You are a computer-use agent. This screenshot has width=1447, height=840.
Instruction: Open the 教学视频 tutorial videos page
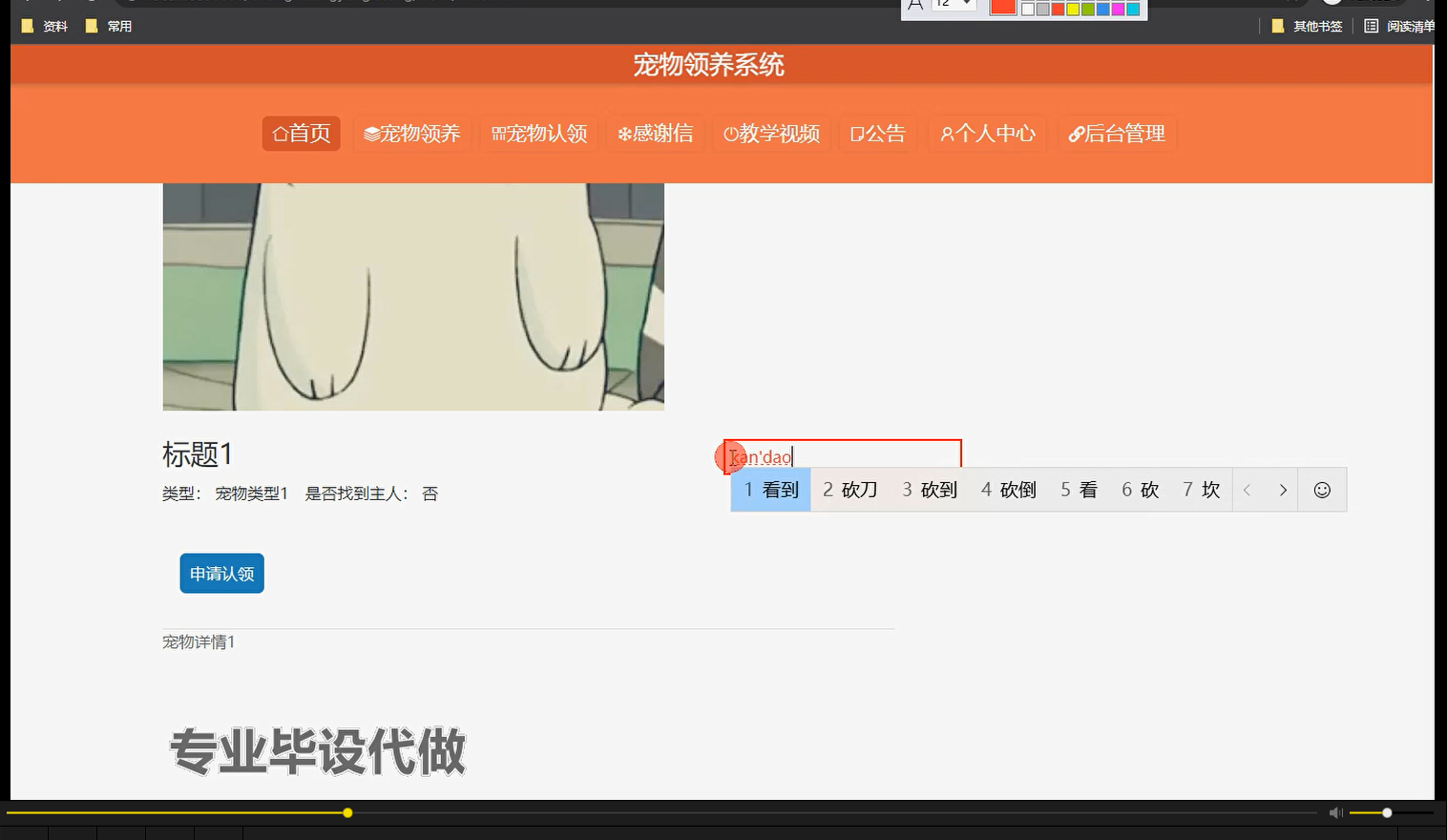click(772, 134)
